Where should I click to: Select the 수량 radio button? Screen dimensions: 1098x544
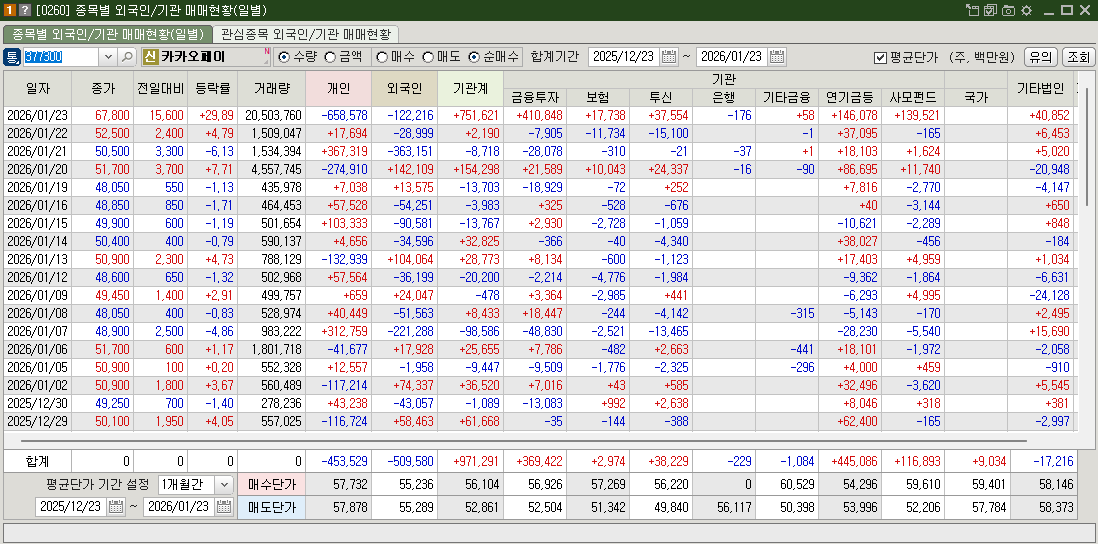pyautogui.click(x=284, y=57)
